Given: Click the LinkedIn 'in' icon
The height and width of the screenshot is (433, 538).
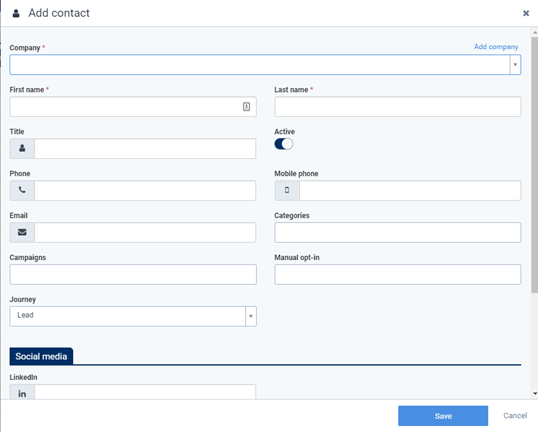Looking at the screenshot, I should [x=22, y=394].
